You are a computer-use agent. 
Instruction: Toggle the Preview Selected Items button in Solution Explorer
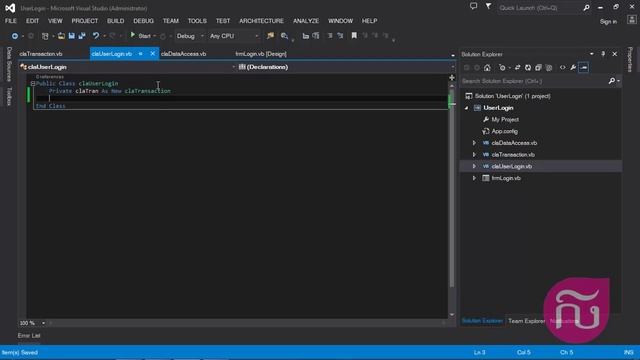pos(584,68)
